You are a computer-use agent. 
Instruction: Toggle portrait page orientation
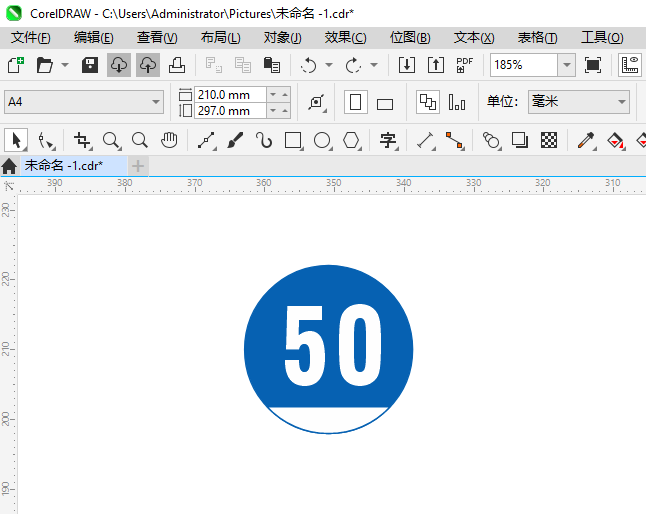point(355,102)
